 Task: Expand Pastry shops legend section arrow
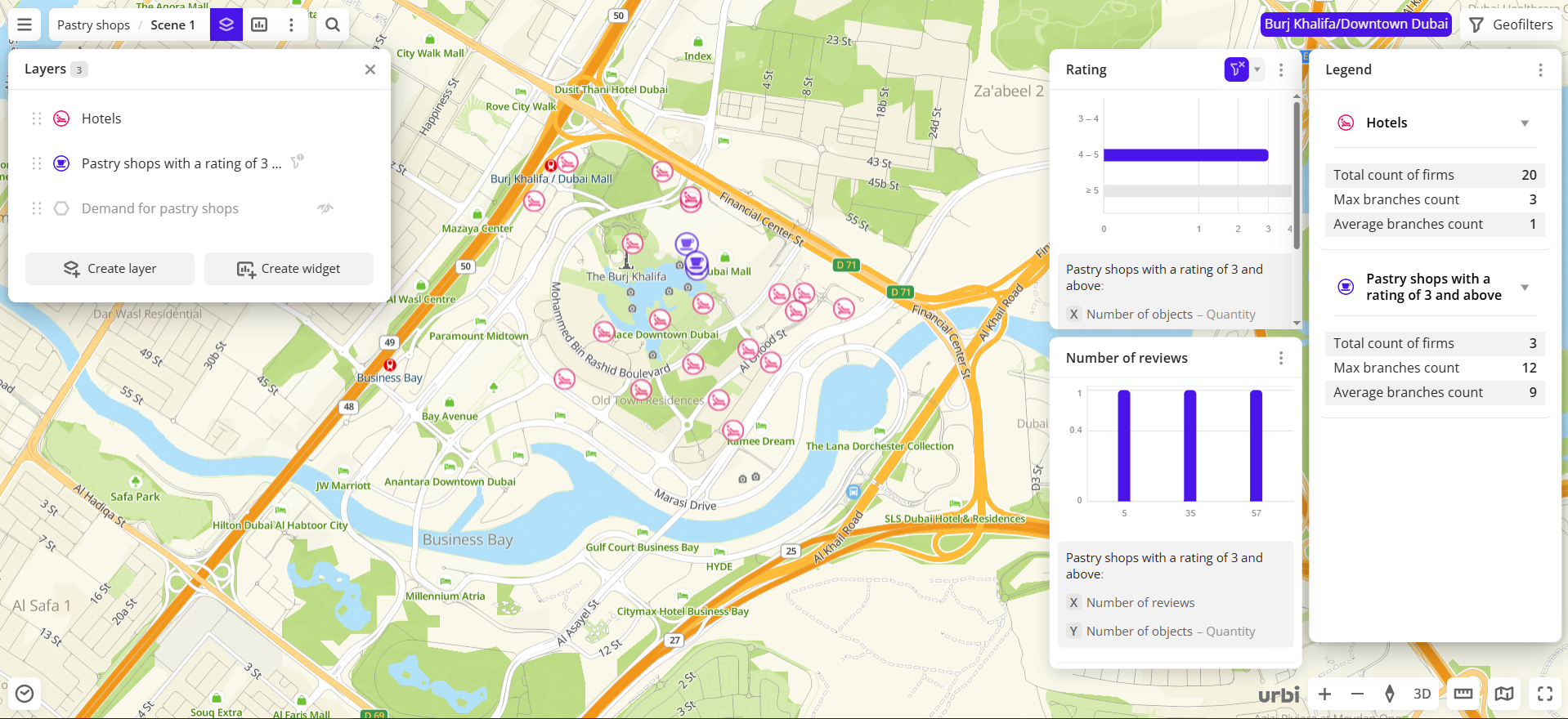tap(1524, 288)
